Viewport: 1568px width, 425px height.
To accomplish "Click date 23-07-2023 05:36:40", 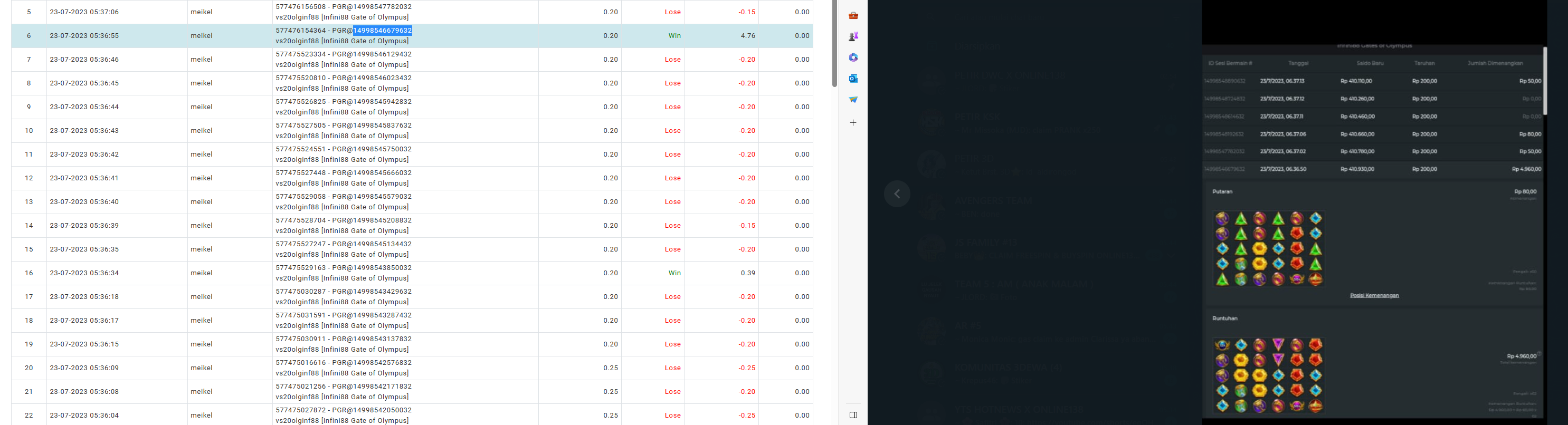I will 84,202.
